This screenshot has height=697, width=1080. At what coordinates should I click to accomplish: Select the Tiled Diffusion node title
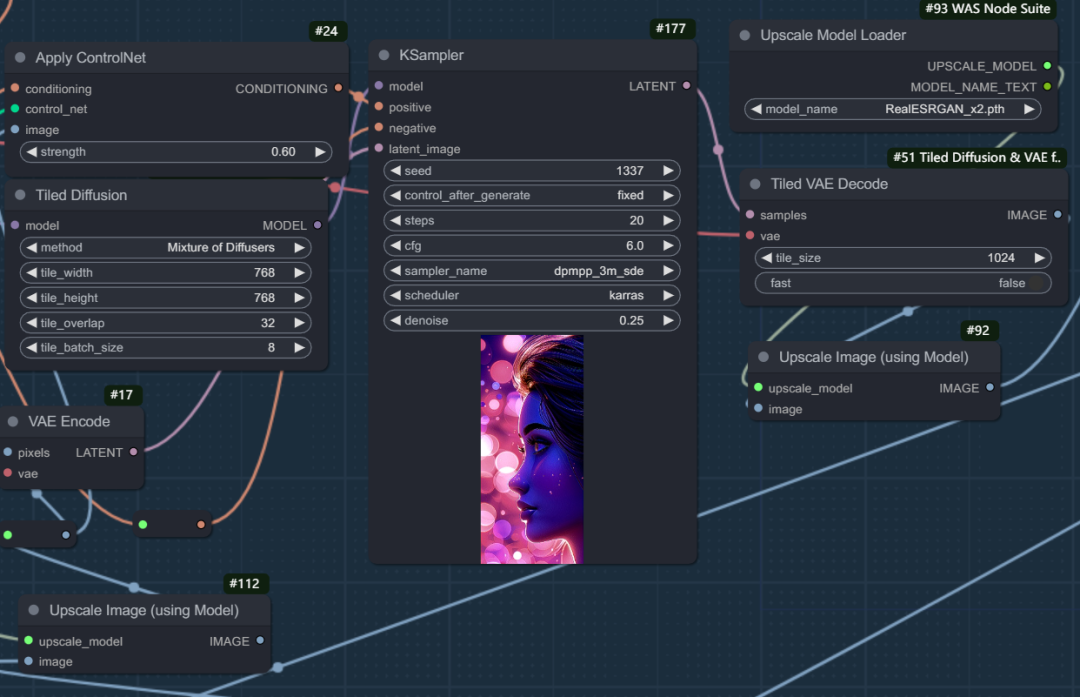coord(81,195)
